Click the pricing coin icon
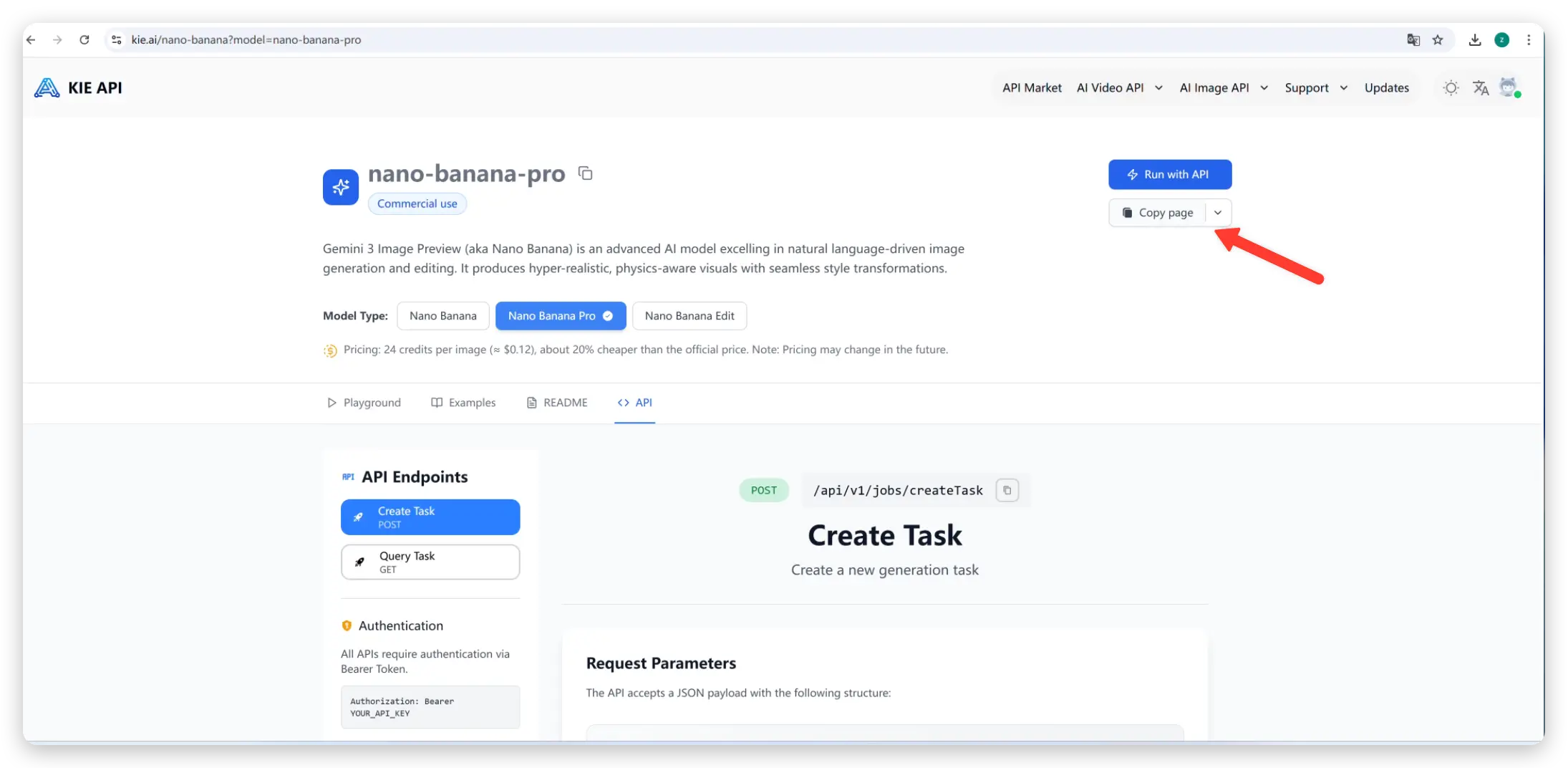This screenshot has height=768, width=1568. pyautogui.click(x=330, y=350)
